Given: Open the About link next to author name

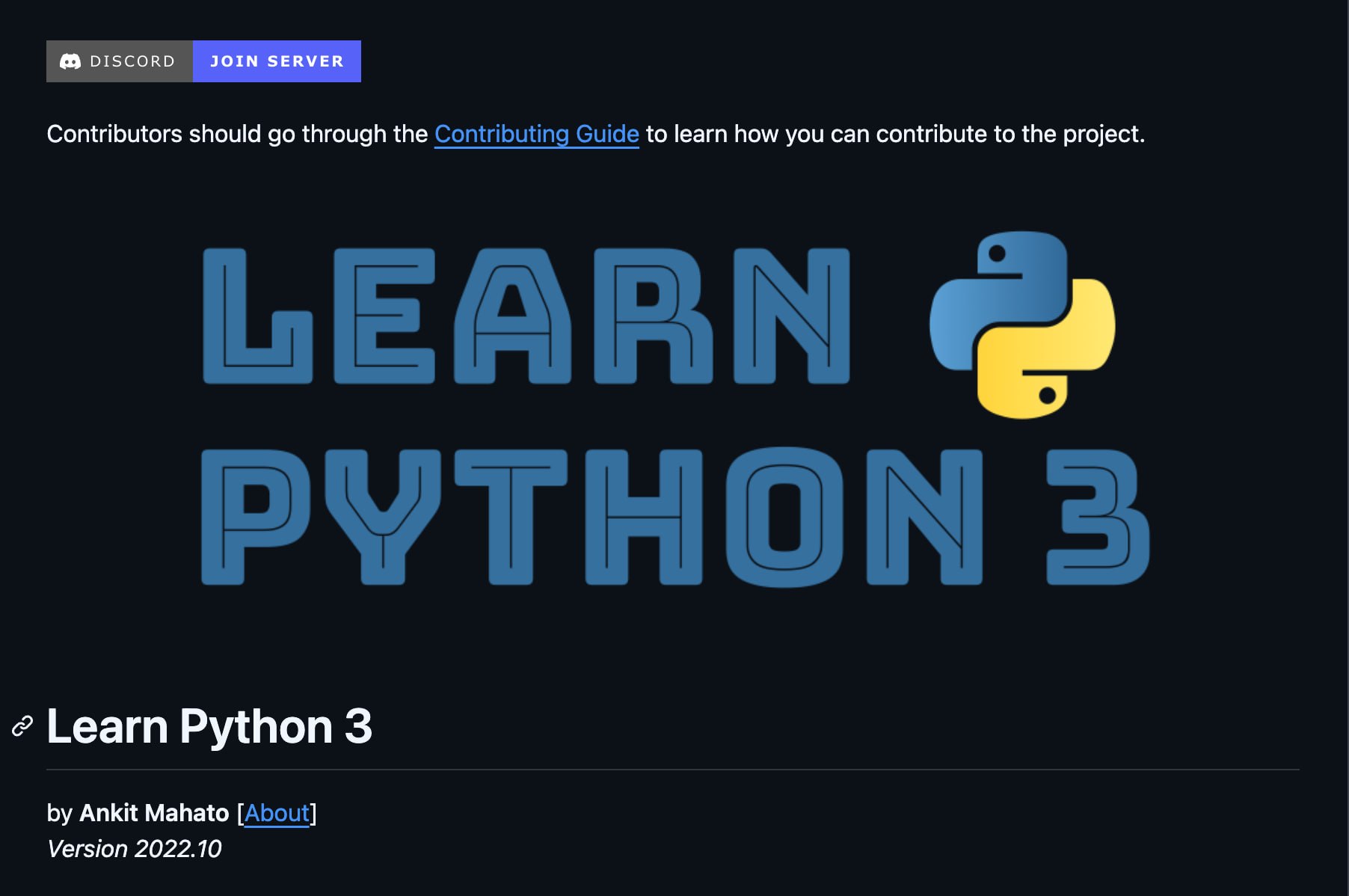Looking at the screenshot, I should [277, 813].
